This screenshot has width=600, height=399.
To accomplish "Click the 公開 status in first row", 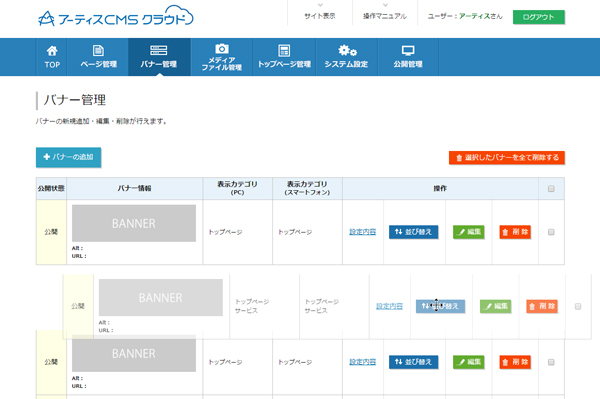I will [x=51, y=232].
